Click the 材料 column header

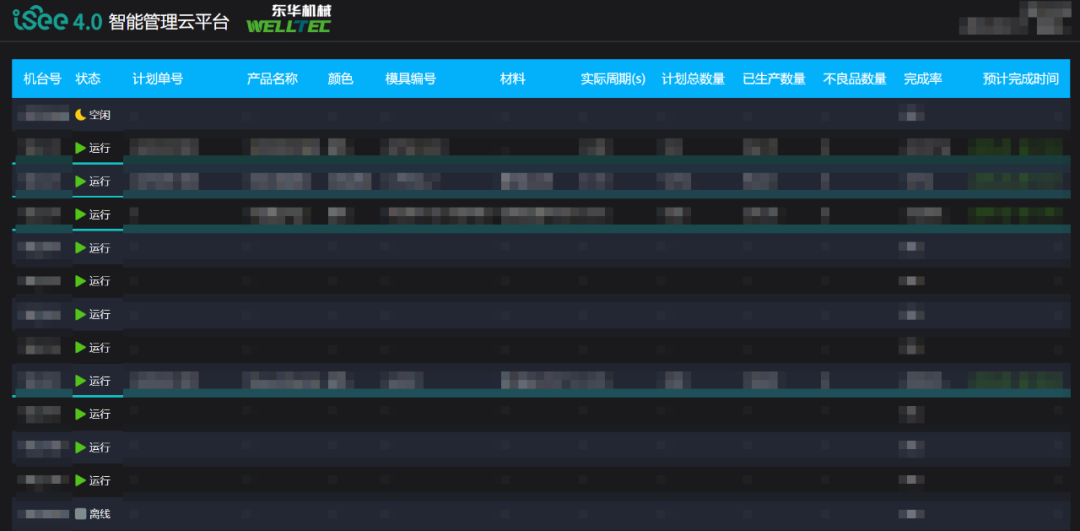click(512, 79)
